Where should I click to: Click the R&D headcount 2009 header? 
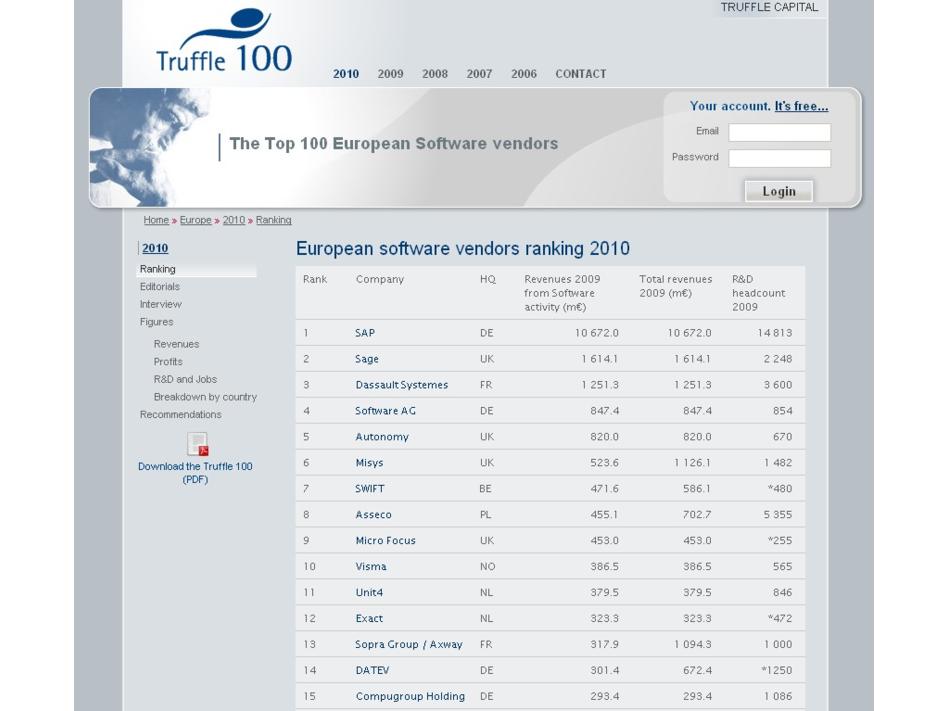[x=758, y=293]
